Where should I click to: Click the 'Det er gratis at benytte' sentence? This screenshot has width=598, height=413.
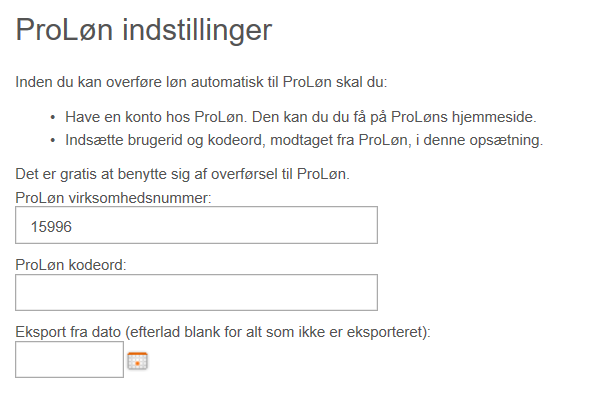tap(182, 174)
